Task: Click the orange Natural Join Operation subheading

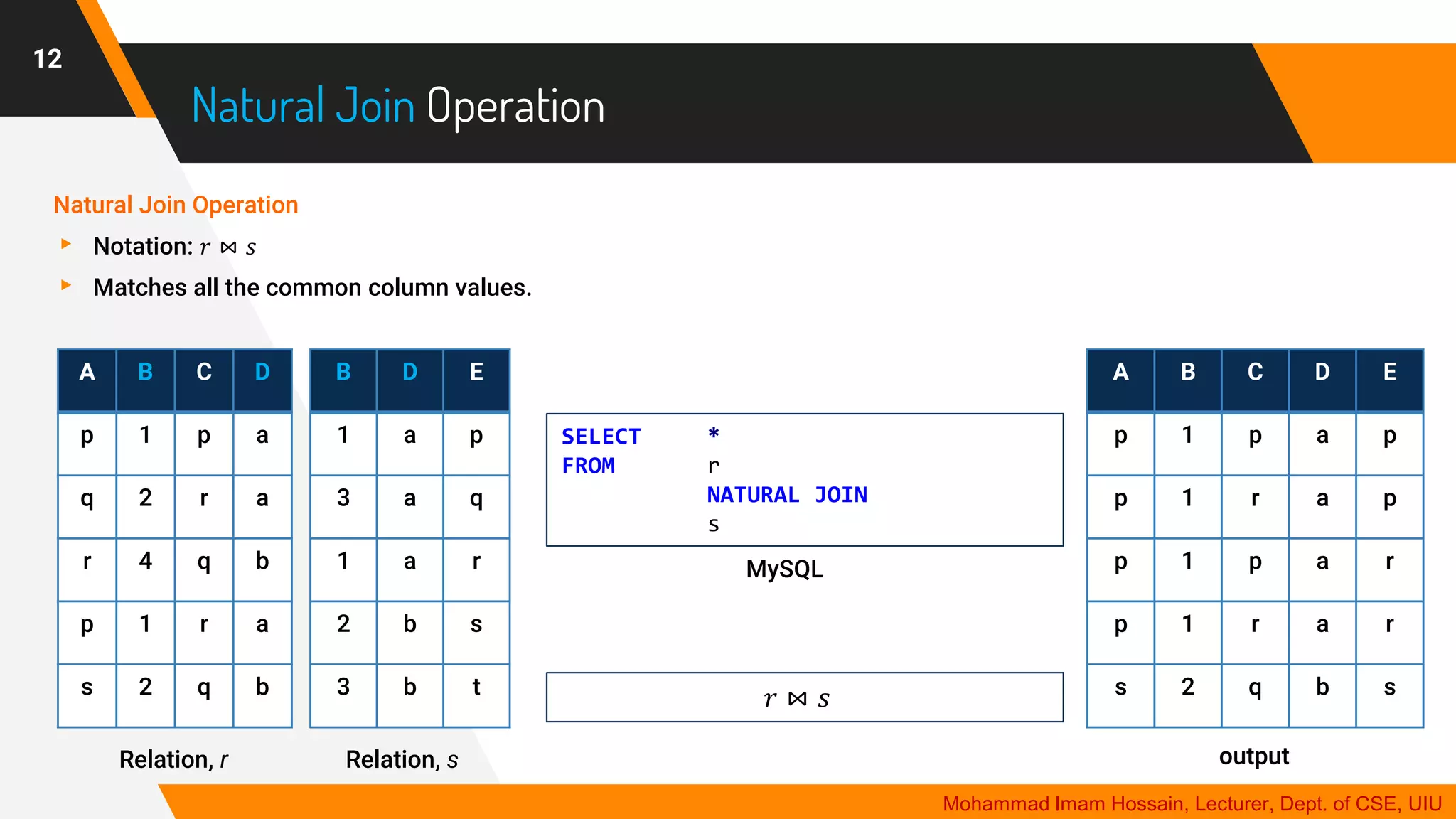Action: [x=176, y=205]
